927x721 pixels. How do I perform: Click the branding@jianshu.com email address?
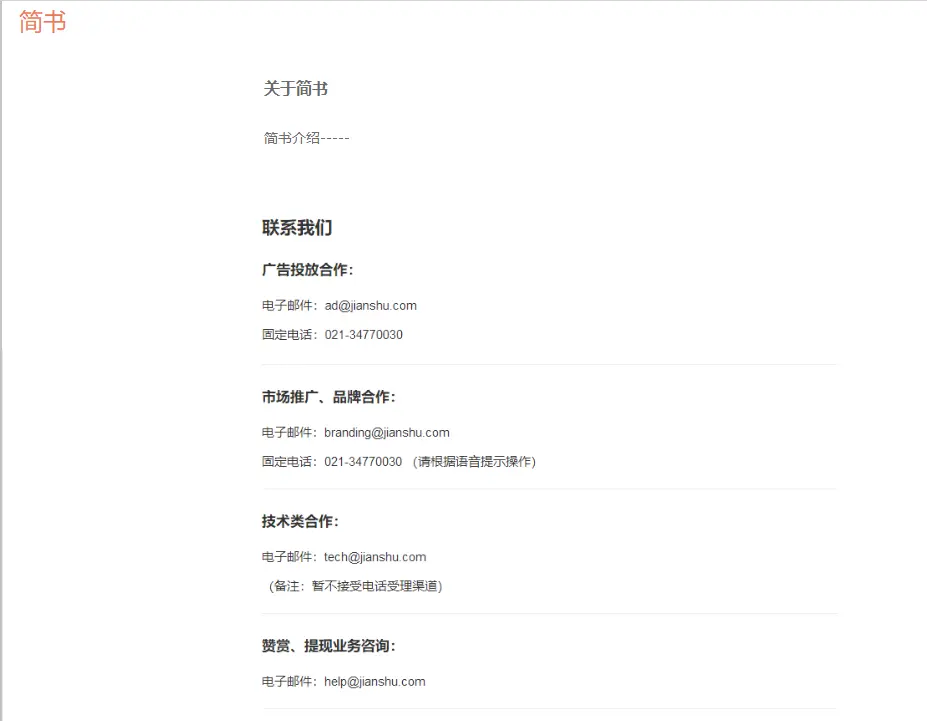point(387,433)
